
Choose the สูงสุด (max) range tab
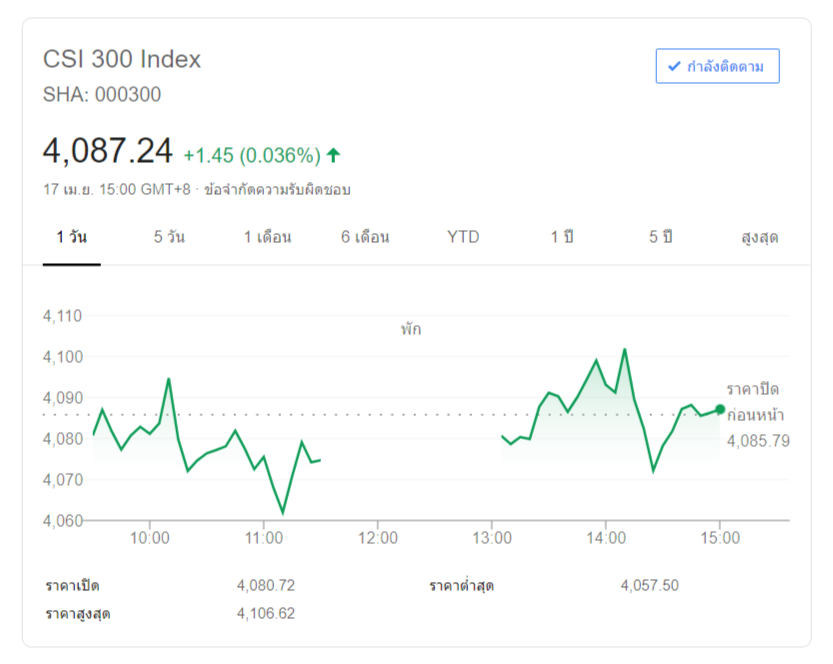point(760,237)
